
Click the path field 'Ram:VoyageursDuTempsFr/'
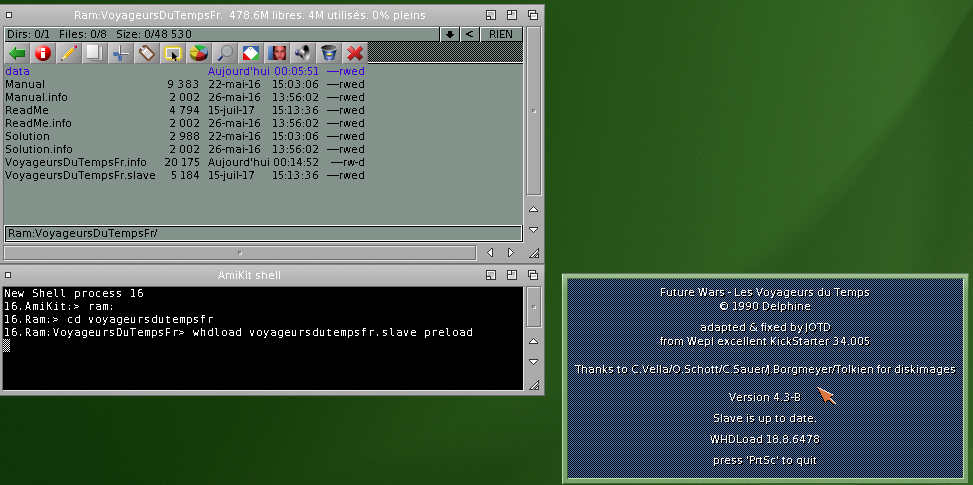263,233
